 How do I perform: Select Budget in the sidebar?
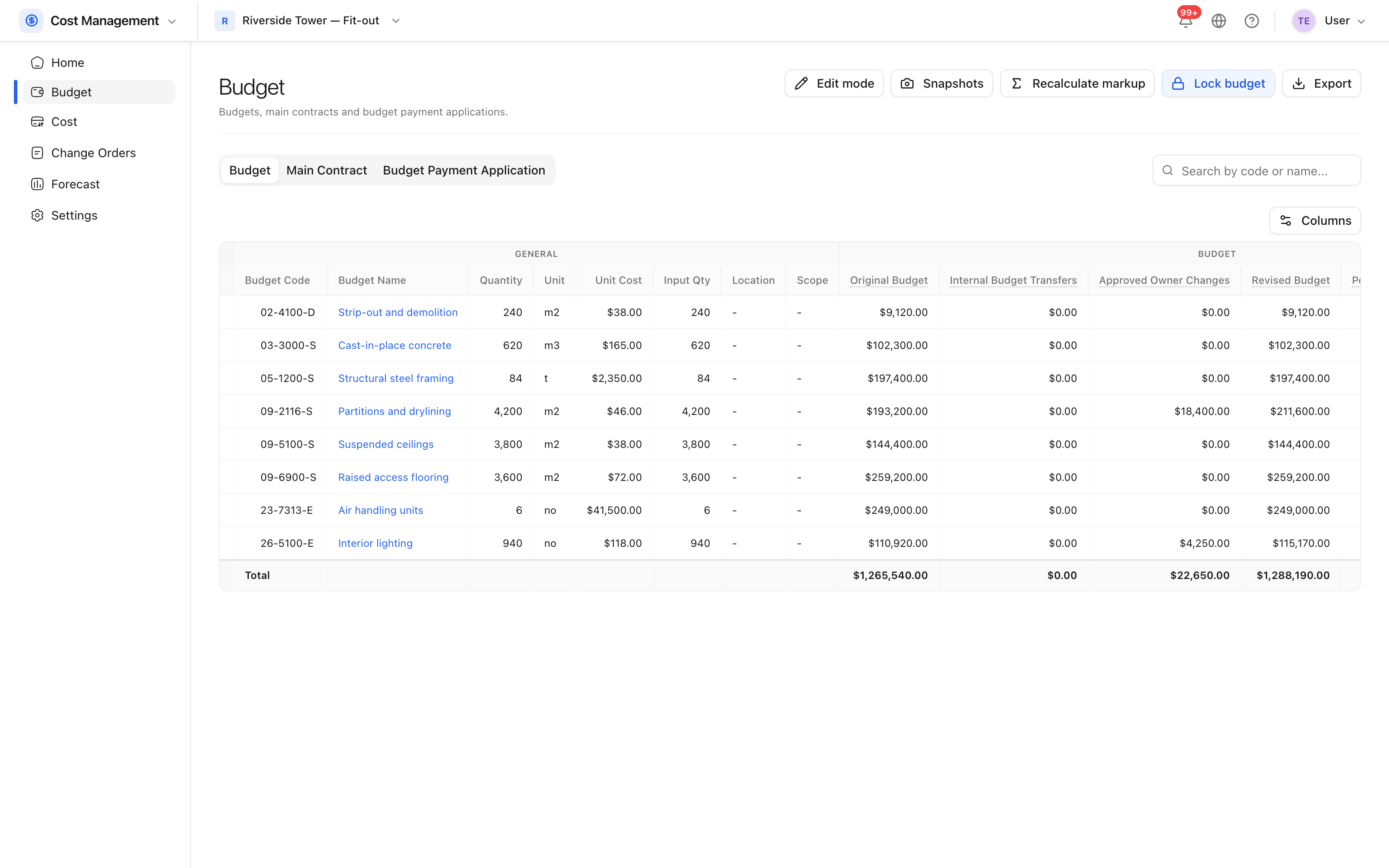pyautogui.click(x=99, y=92)
